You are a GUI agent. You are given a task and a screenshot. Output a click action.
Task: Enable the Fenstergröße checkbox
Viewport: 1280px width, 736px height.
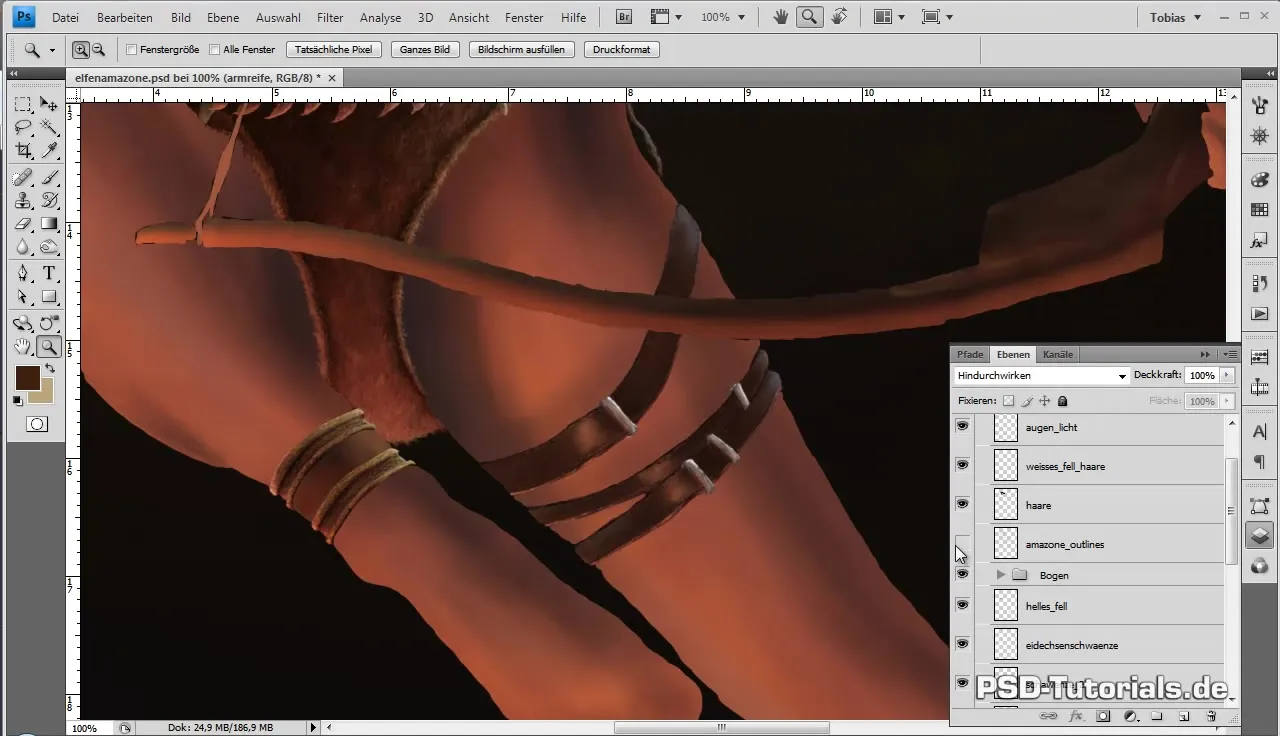132,49
